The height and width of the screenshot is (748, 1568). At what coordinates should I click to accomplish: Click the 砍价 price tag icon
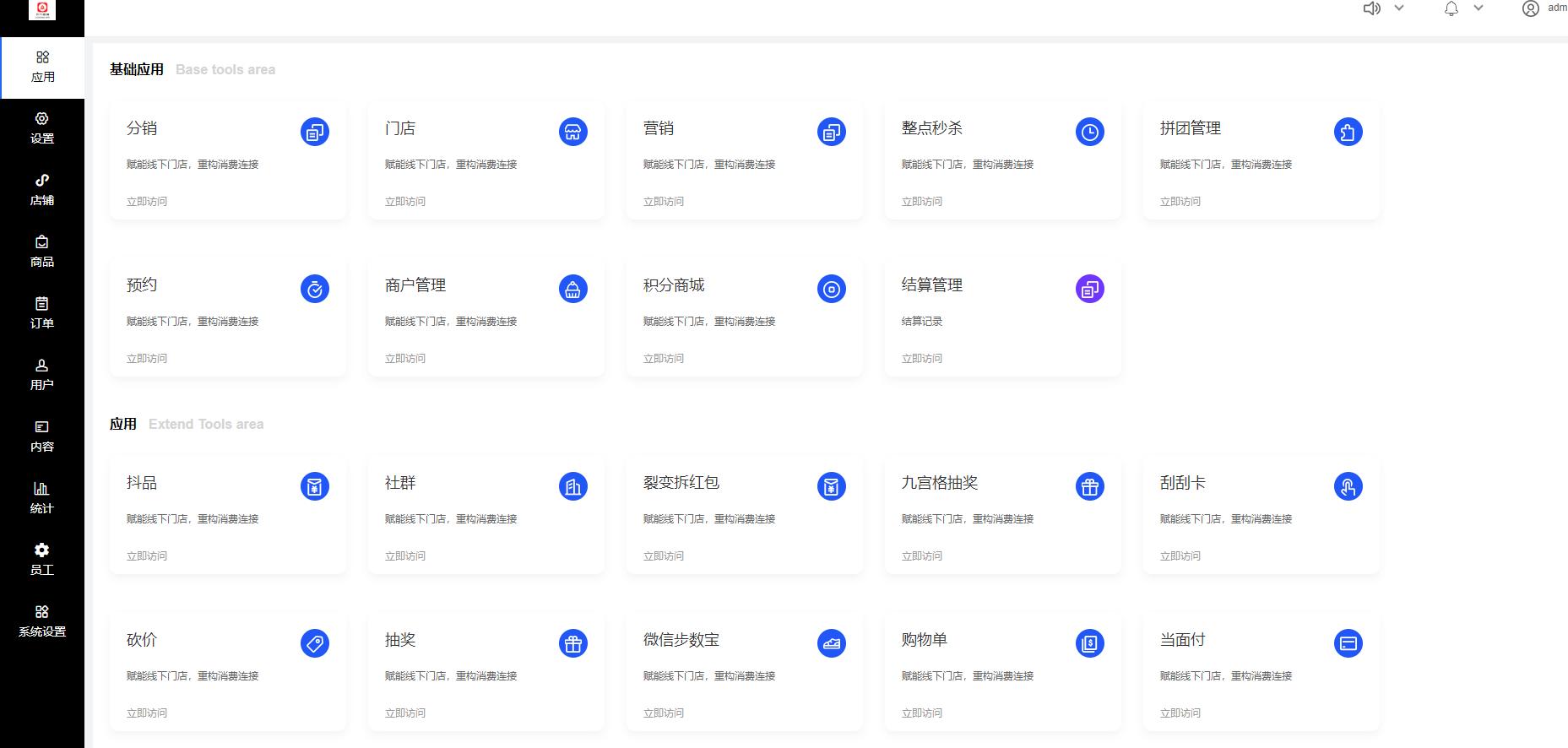(x=315, y=643)
